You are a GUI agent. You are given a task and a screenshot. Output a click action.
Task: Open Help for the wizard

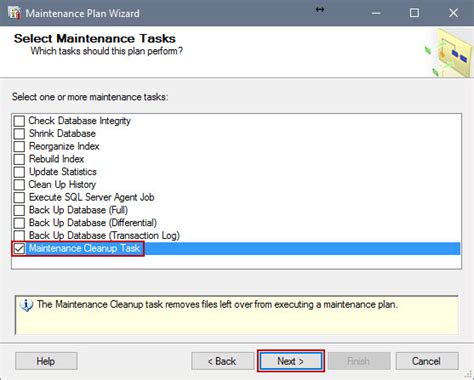tap(46, 361)
